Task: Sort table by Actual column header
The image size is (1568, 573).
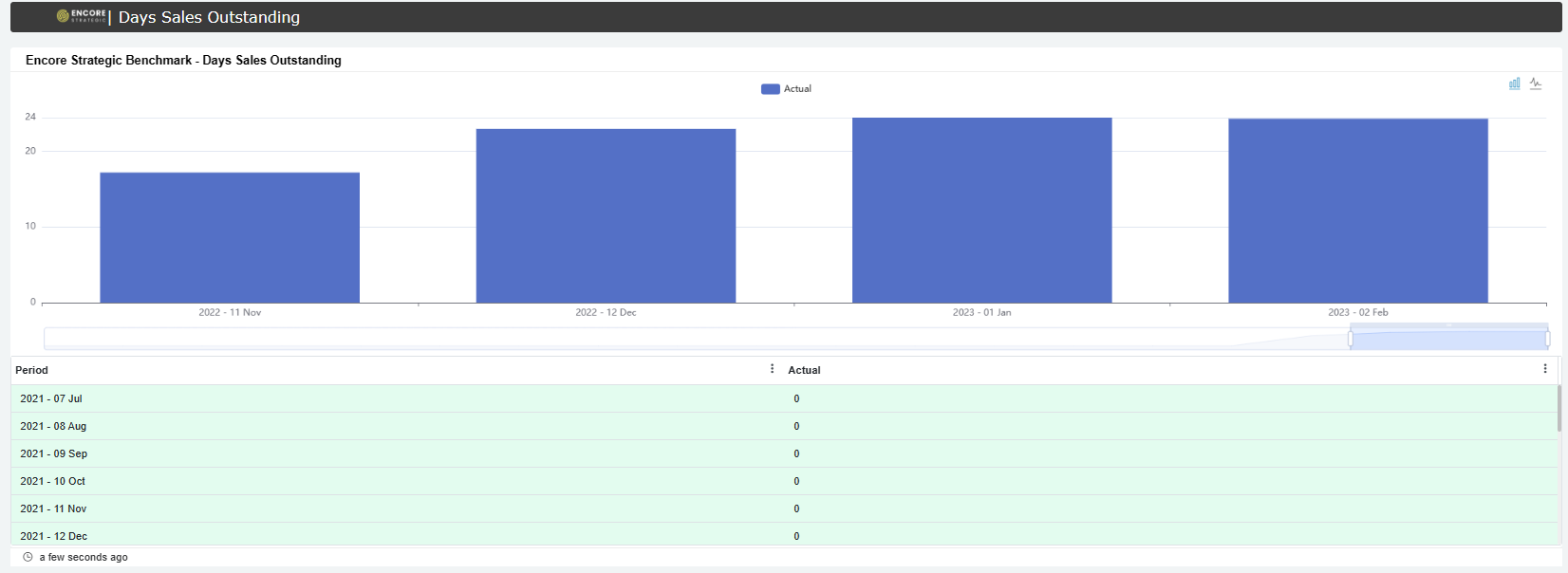Action: [x=804, y=370]
